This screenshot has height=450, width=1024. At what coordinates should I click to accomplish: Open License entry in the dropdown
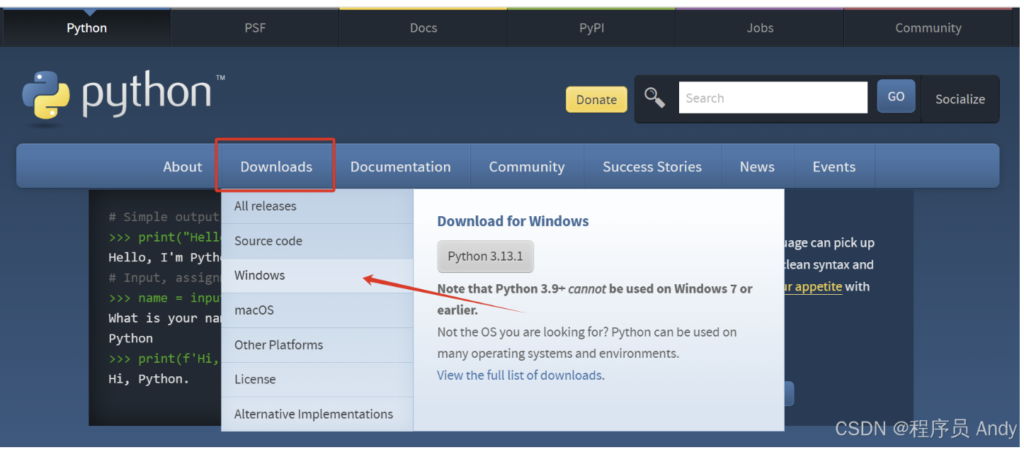255,379
